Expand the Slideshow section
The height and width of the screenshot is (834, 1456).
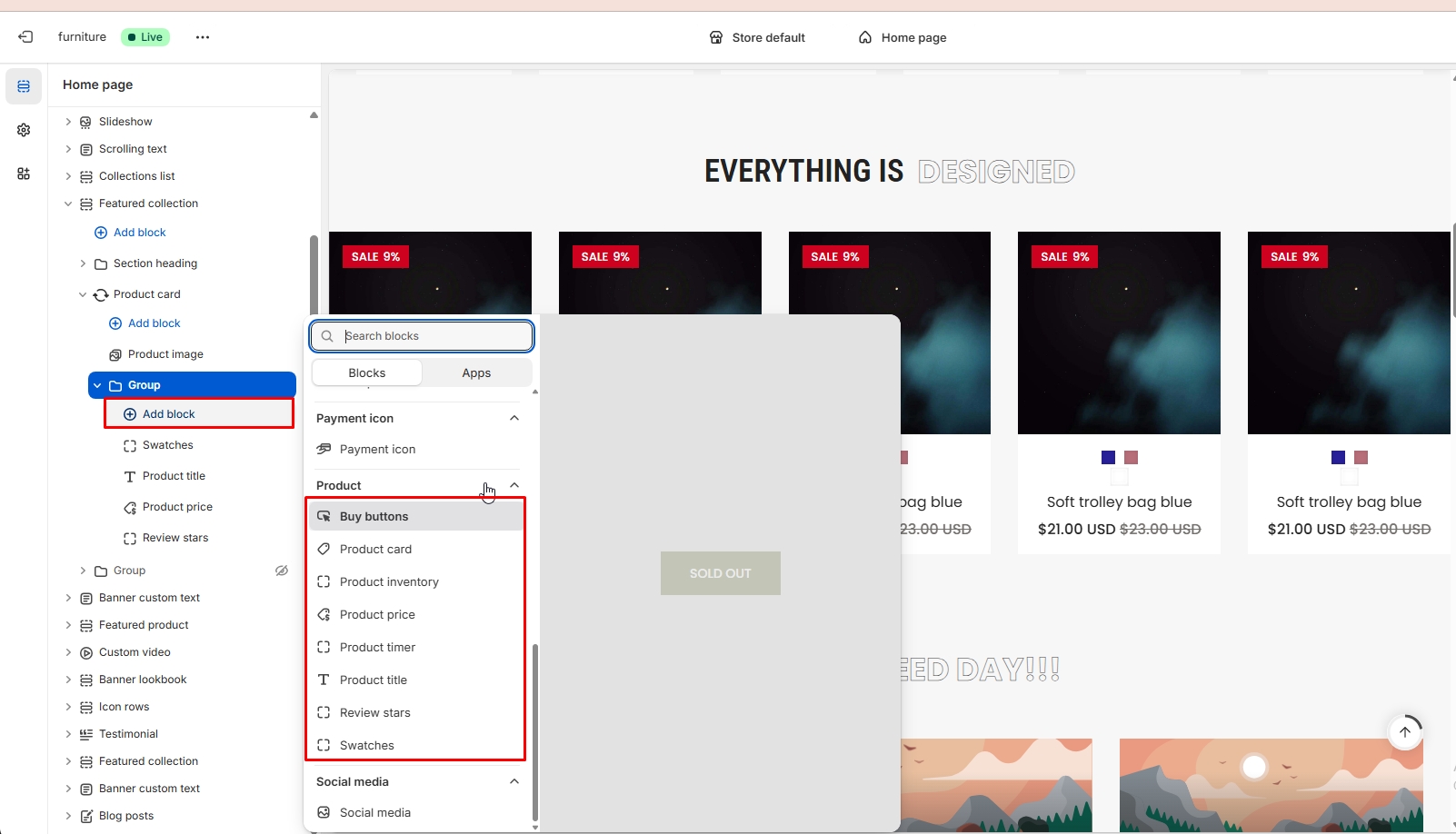pyautogui.click(x=68, y=122)
